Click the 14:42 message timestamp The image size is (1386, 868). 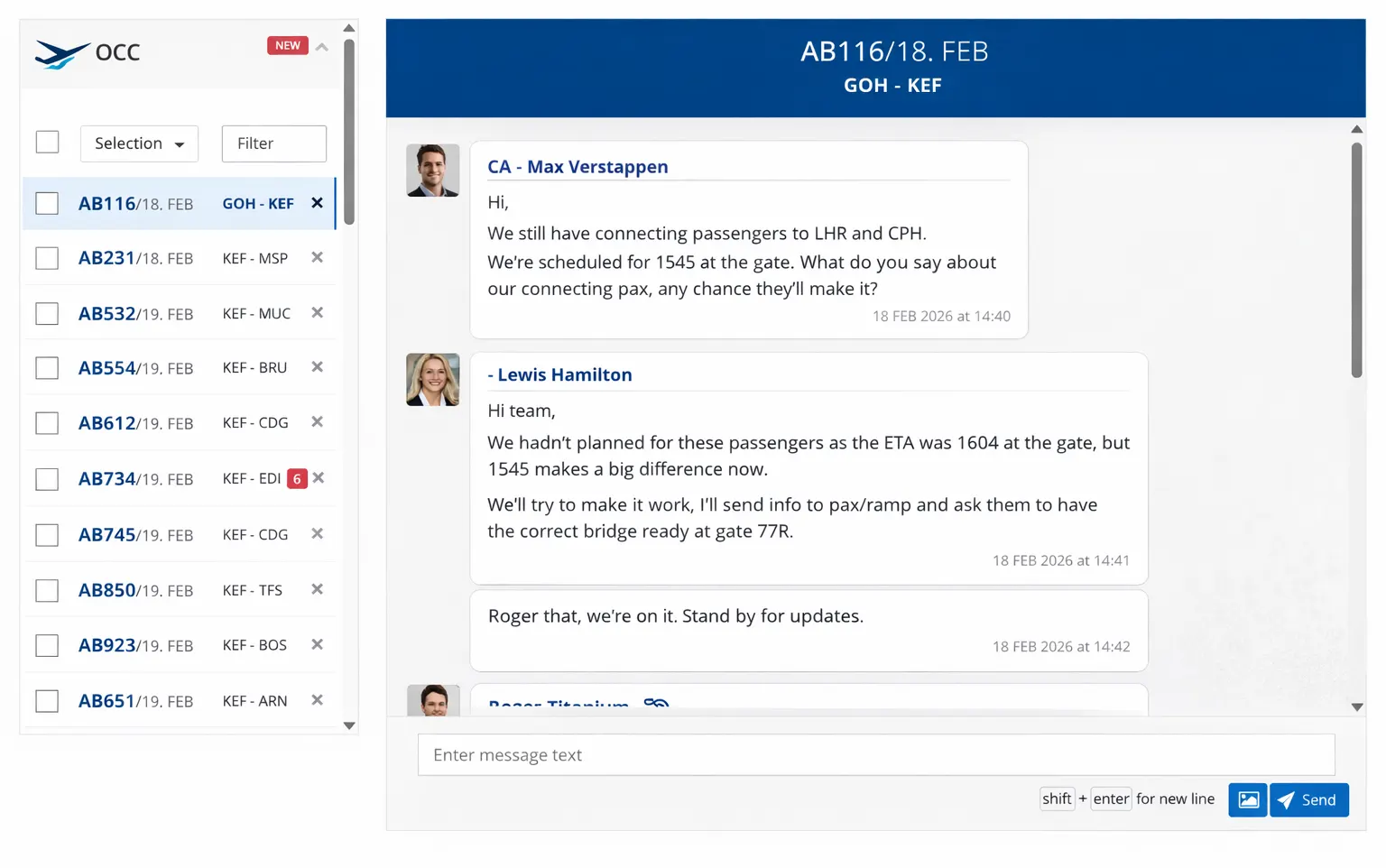coord(1061,647)
